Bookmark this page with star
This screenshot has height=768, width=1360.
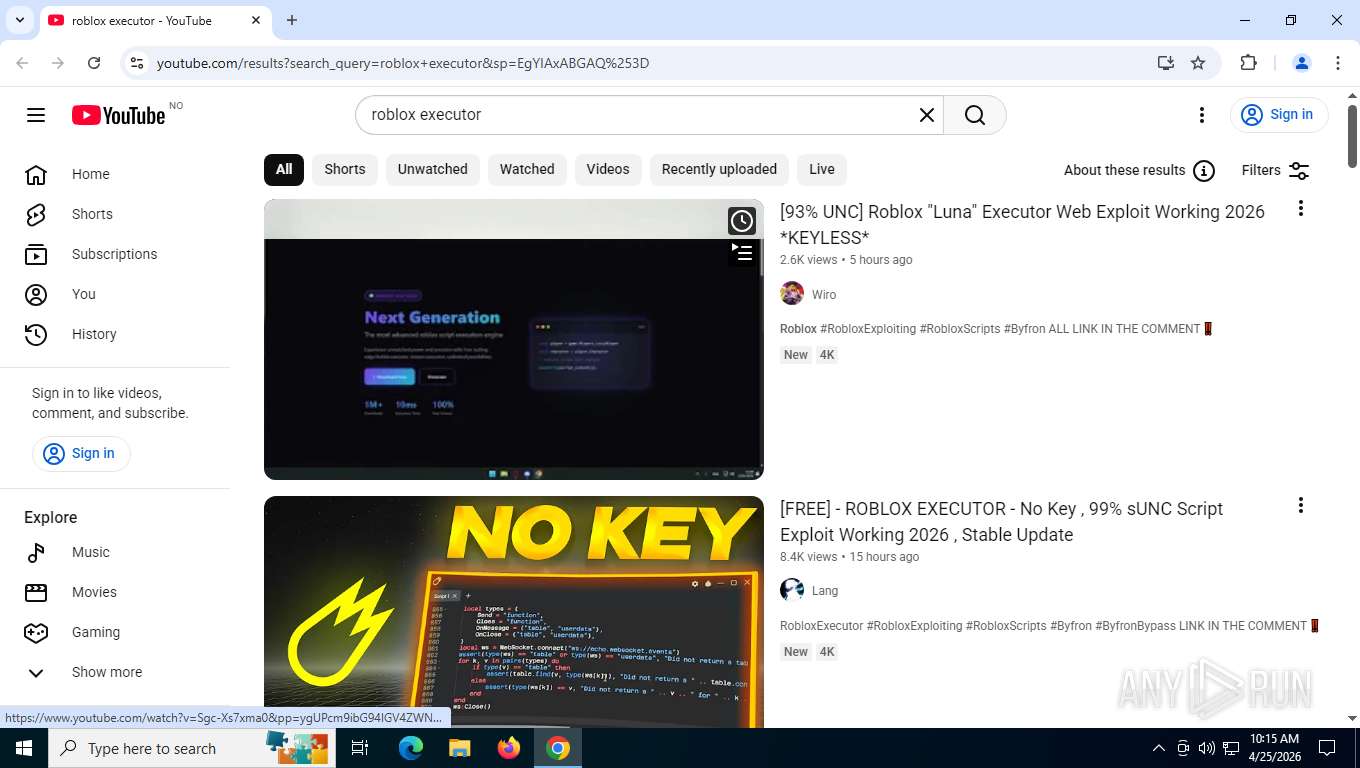1198,63
